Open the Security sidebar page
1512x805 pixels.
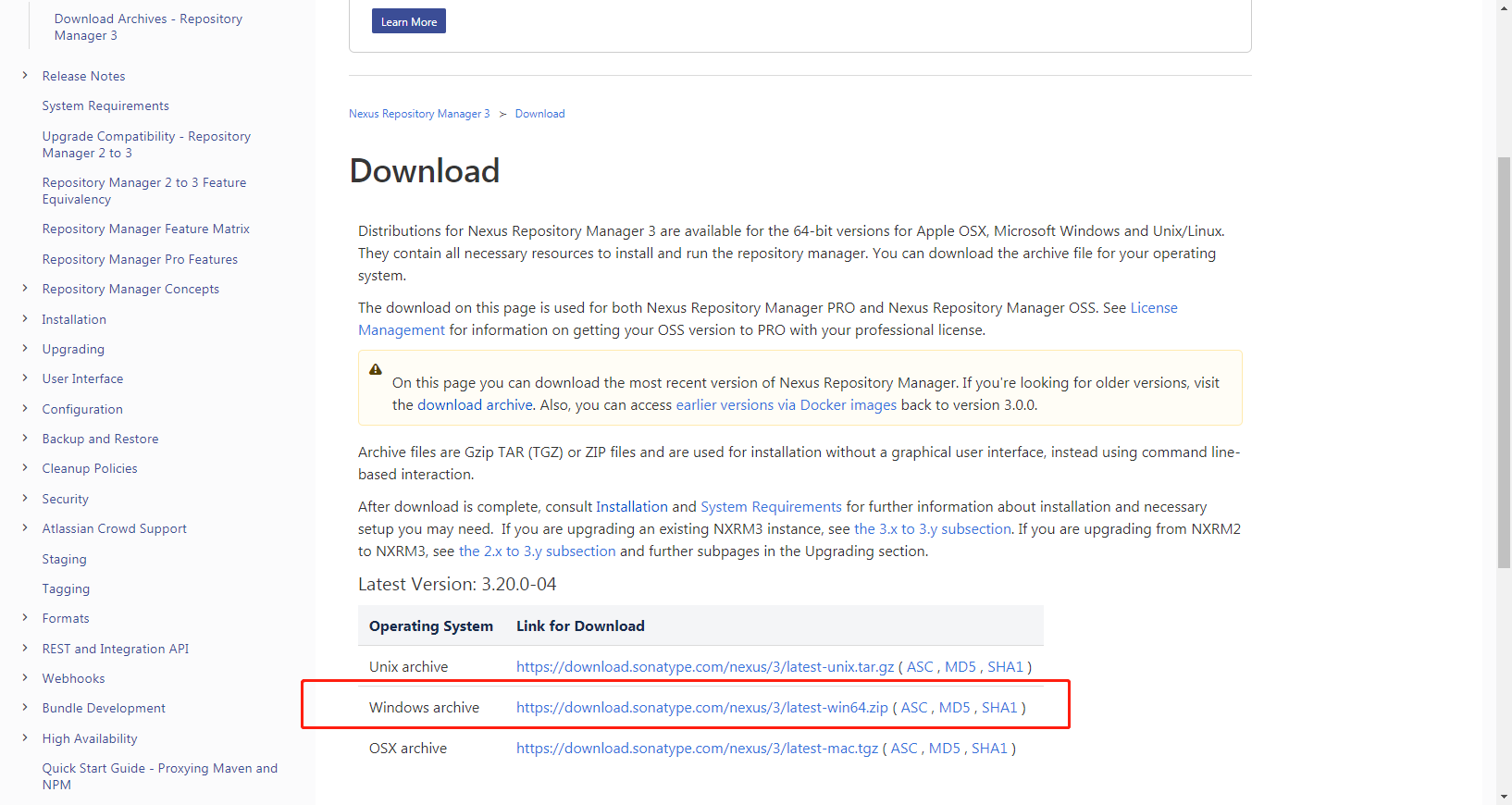tap(66, 499)
